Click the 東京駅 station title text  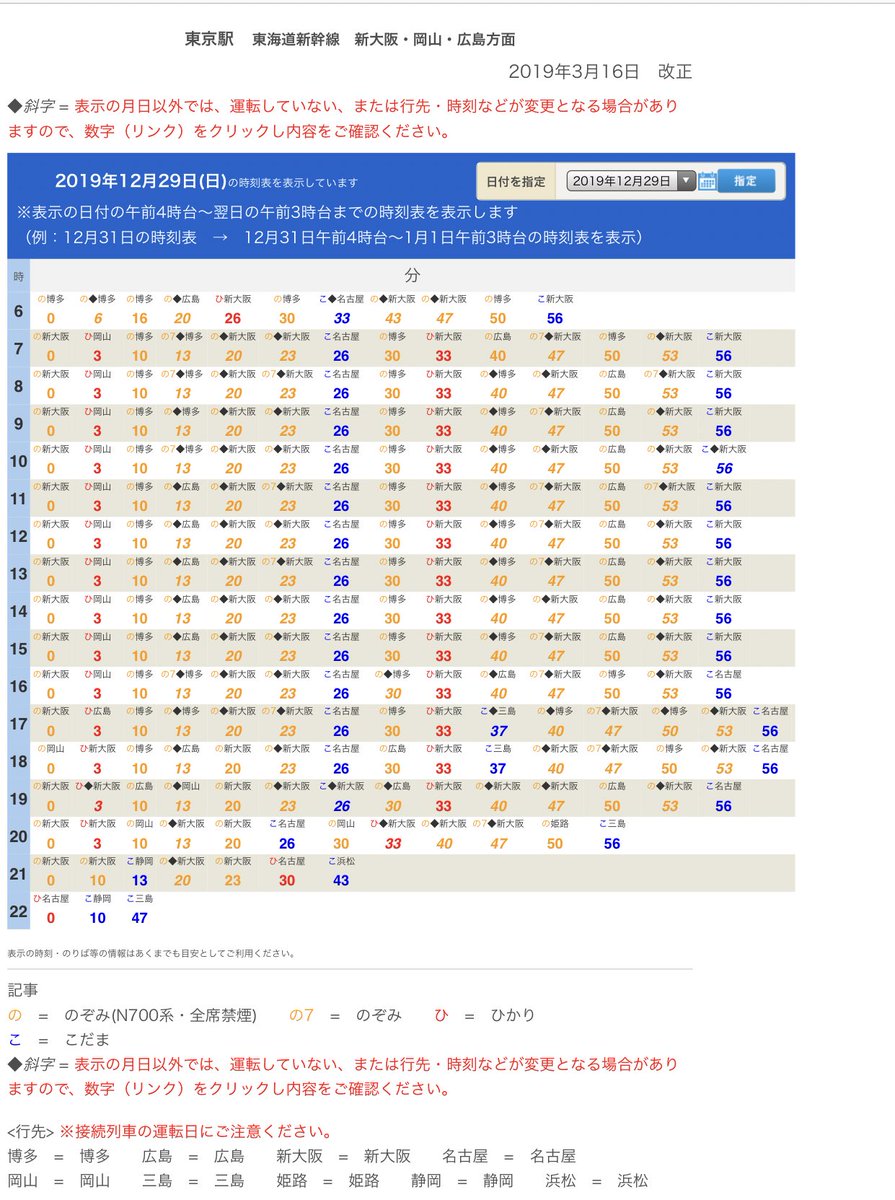tap(210, 40)
